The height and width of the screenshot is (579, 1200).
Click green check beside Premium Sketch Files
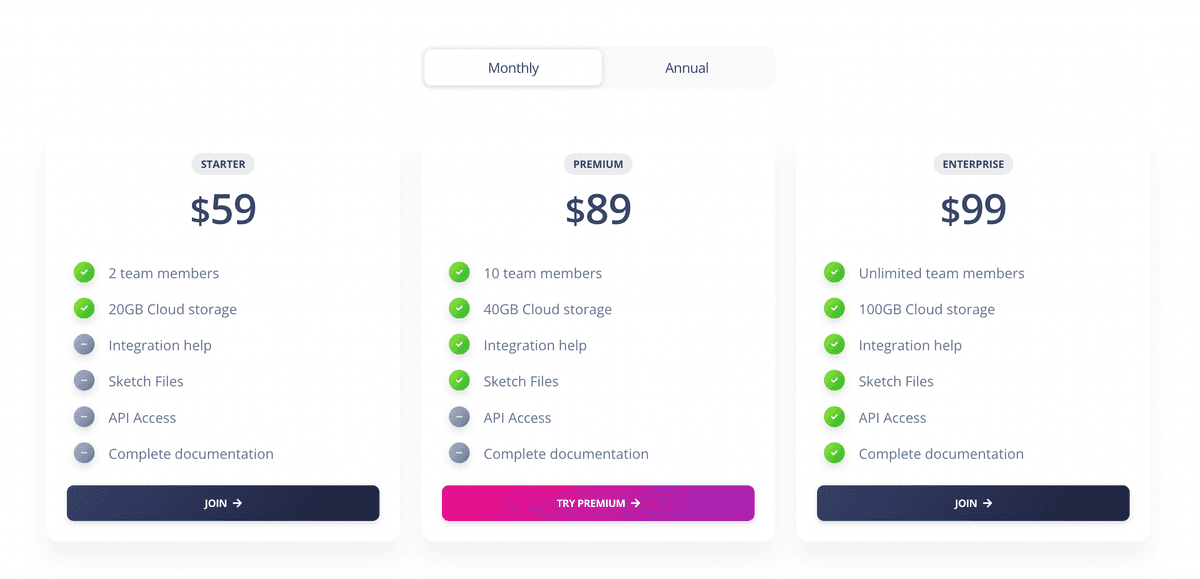pyautogui.click(x=459, y=381)
